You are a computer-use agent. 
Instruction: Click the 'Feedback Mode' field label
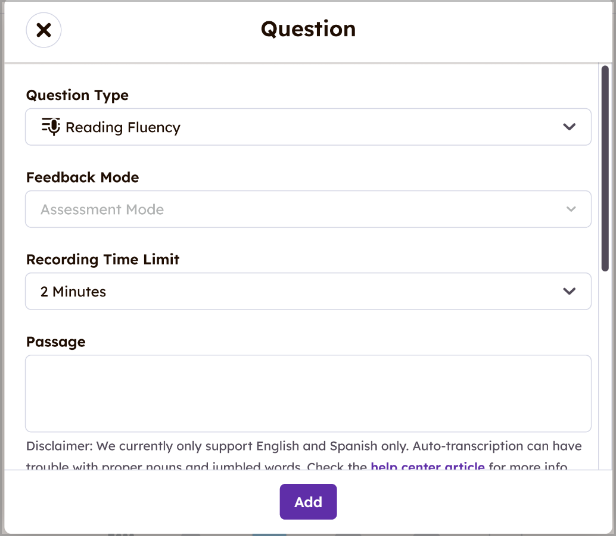coord(82,177)
